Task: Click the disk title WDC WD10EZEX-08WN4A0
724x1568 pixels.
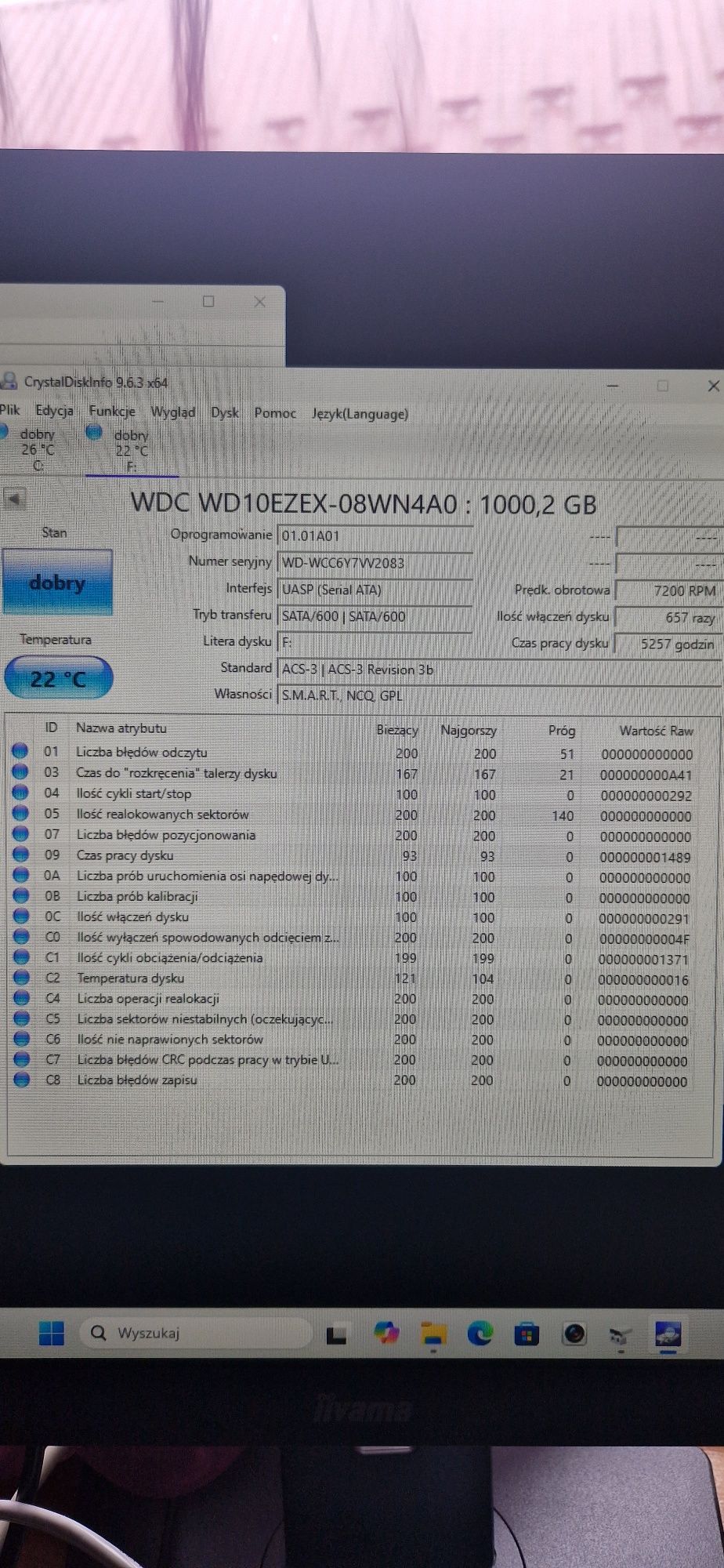Action: [294, 503]
